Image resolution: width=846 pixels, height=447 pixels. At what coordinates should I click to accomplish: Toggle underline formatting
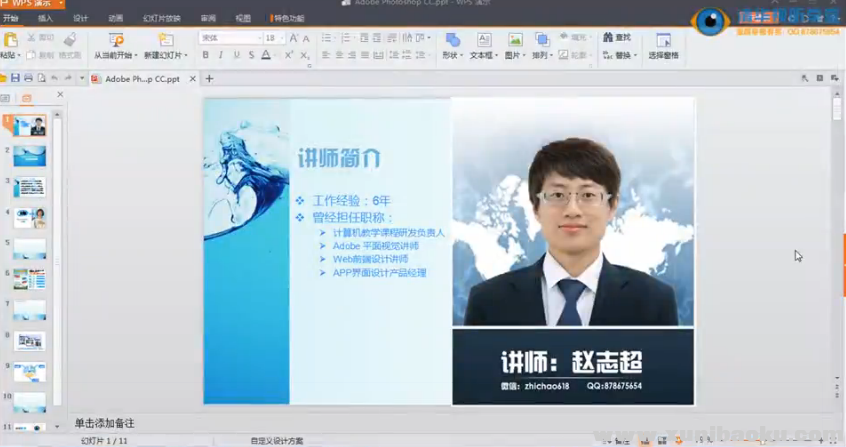(x=236, y=56)
